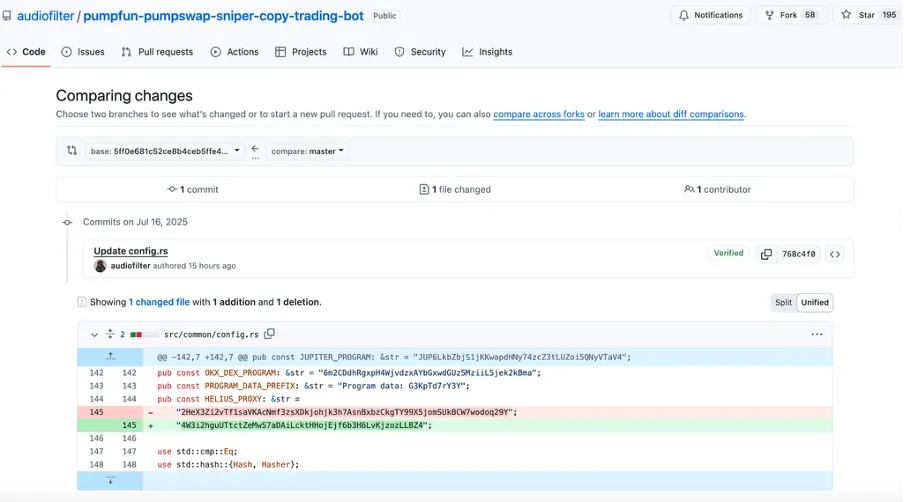Select the Unified diff view
The width and height of the screenshot is (904, 502).
[815, 302]
